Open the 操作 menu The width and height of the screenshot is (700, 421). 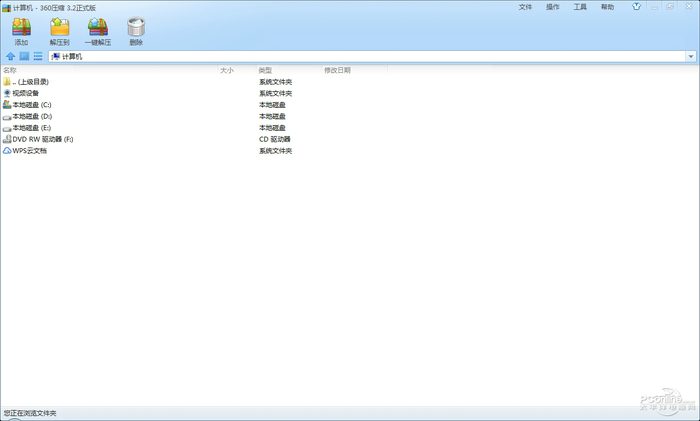[553, 7]
